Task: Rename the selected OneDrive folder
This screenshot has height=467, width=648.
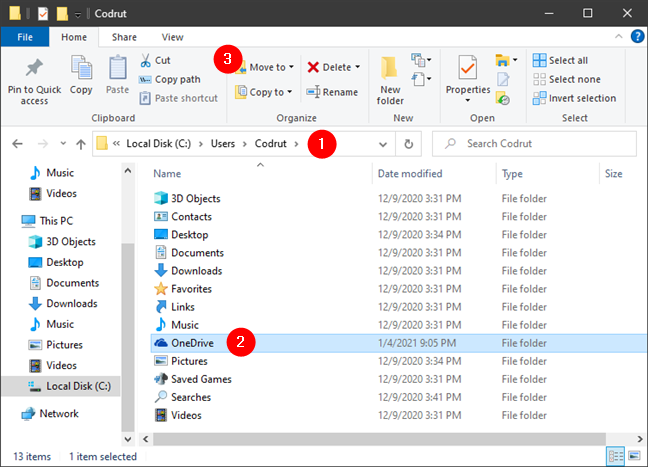Action: point(332,92)
